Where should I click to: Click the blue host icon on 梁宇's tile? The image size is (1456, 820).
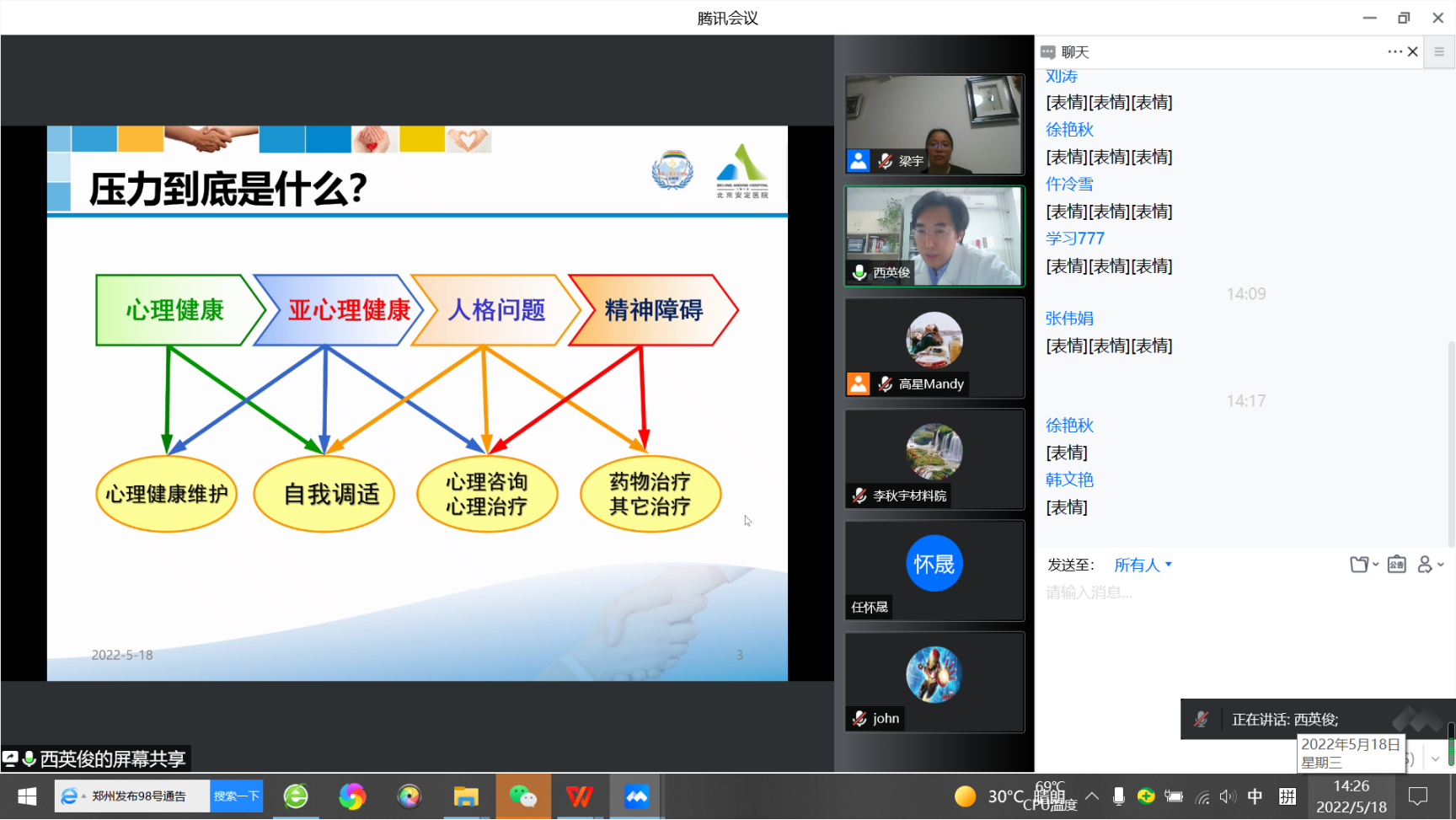(859, 161)
